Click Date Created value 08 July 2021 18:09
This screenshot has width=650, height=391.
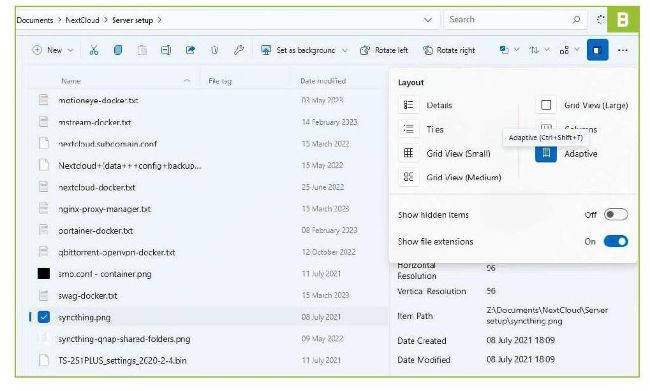click(x=521, y=340)
